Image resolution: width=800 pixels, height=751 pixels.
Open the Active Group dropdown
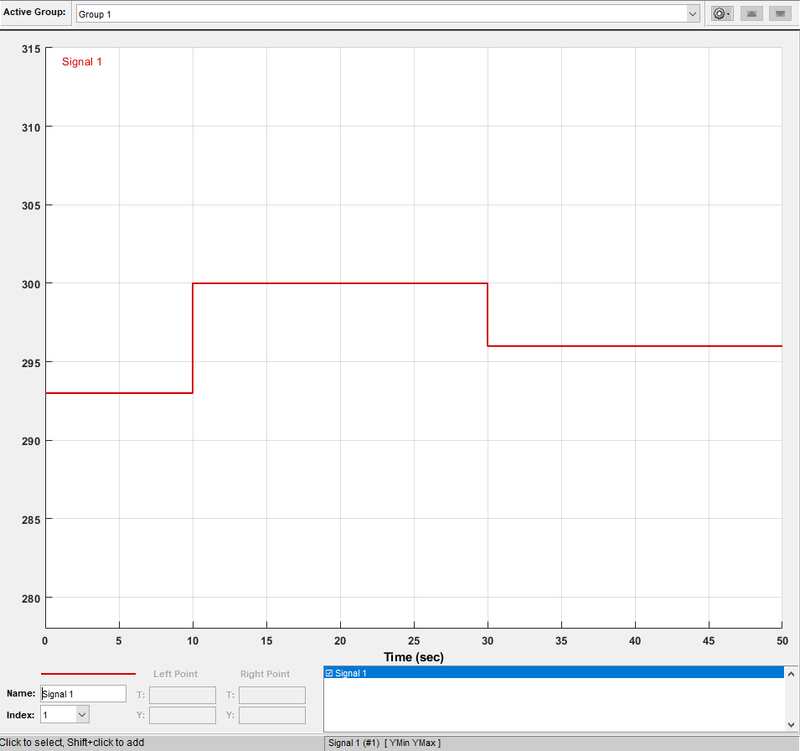[693, 13]
